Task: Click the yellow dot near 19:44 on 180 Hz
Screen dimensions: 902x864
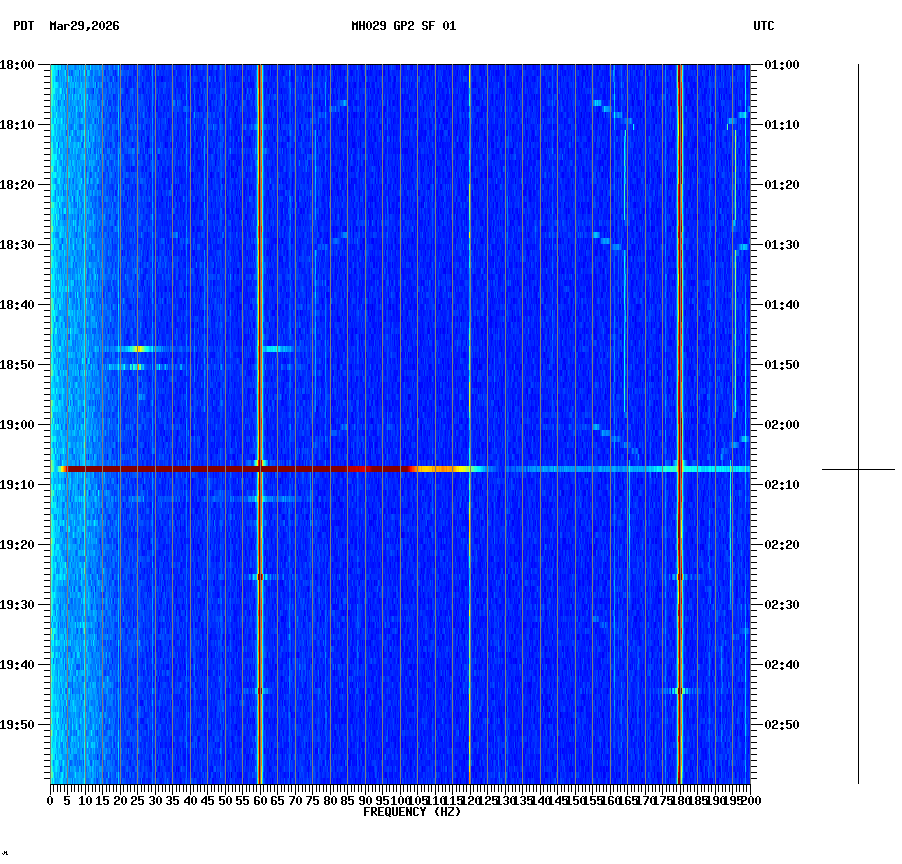Action: [682, 691]
